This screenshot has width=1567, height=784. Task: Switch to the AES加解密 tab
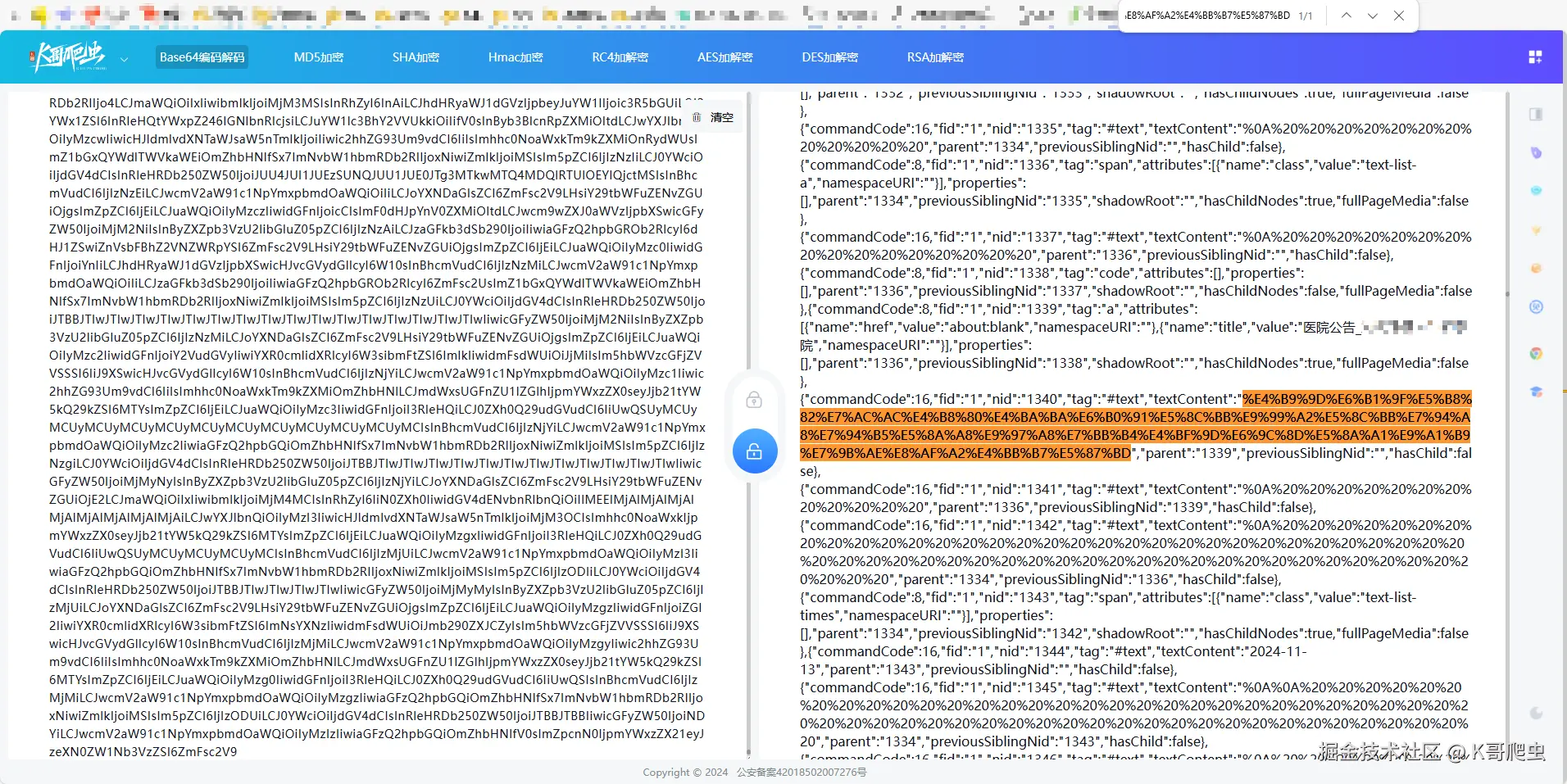click(724, 57)
